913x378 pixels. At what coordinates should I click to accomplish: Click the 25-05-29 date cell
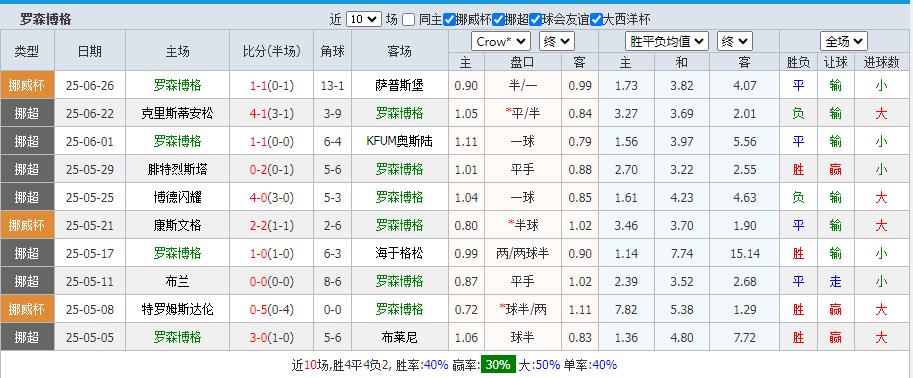pyautogui.click(x=90, y=169)
